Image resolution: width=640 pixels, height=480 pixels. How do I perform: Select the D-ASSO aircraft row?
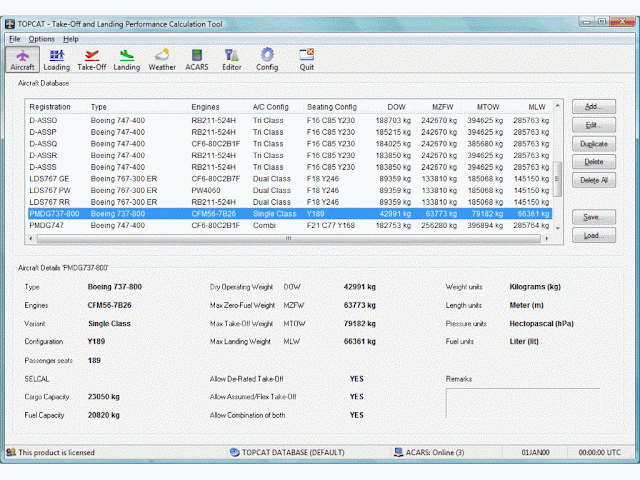(290, 120)
